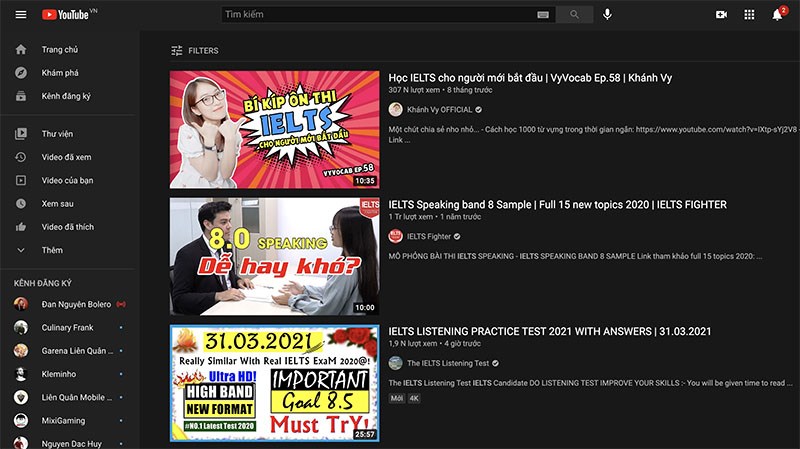This screenshot has height=449, width=800.
Task: Open video title Học IELTS cho người mới bắt đầu
Action: [530, 78]
